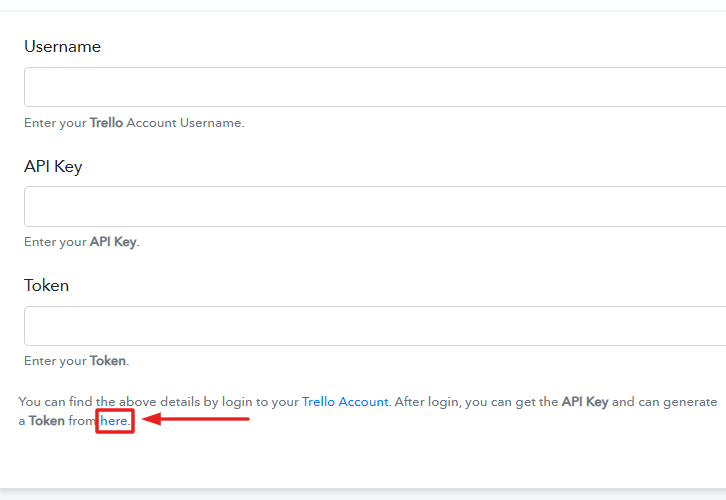Click bold 'Trello' word in username hint

(106, 123)
